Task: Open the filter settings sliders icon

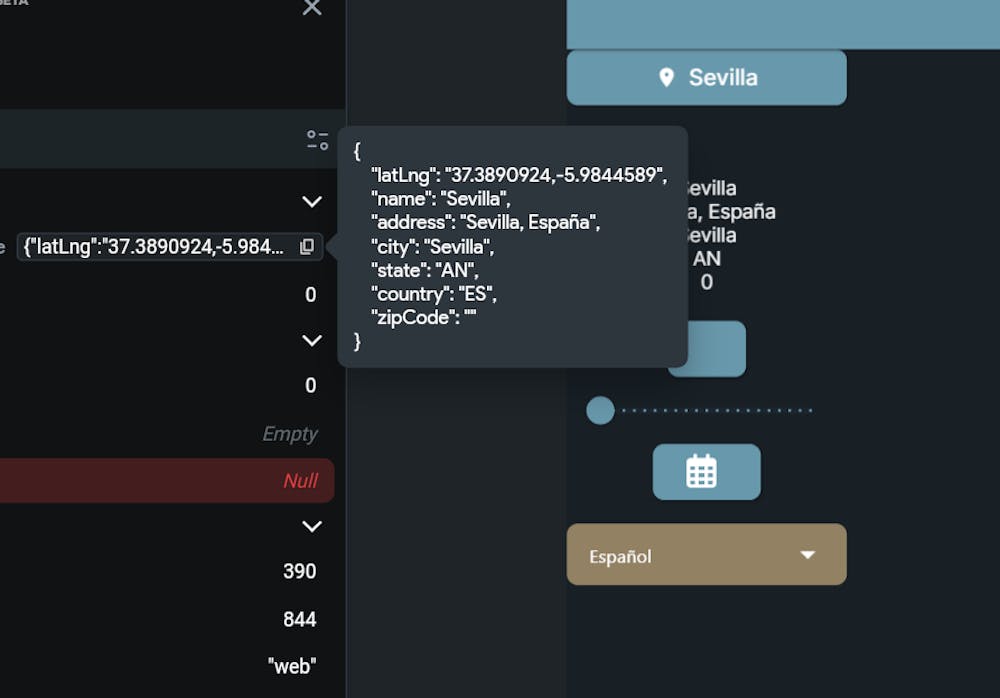Action: pyautogui.click(x=317, y=140)
